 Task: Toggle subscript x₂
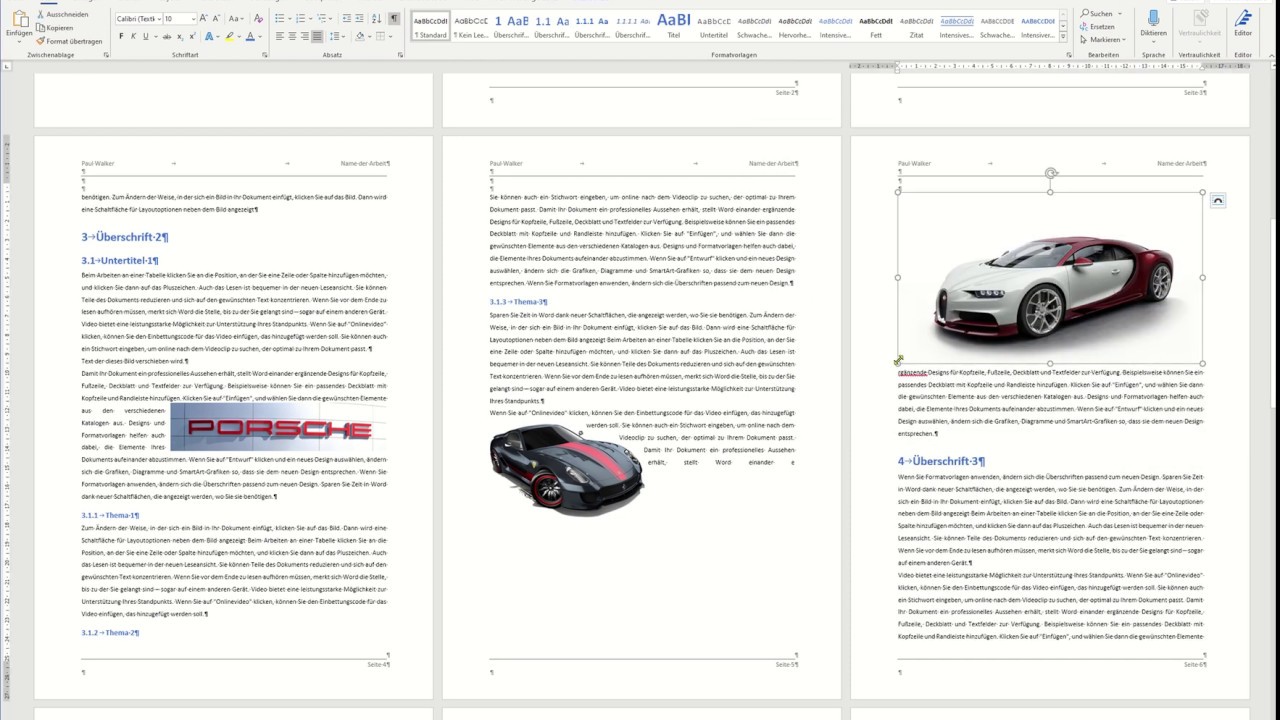(x=180, y=36)
